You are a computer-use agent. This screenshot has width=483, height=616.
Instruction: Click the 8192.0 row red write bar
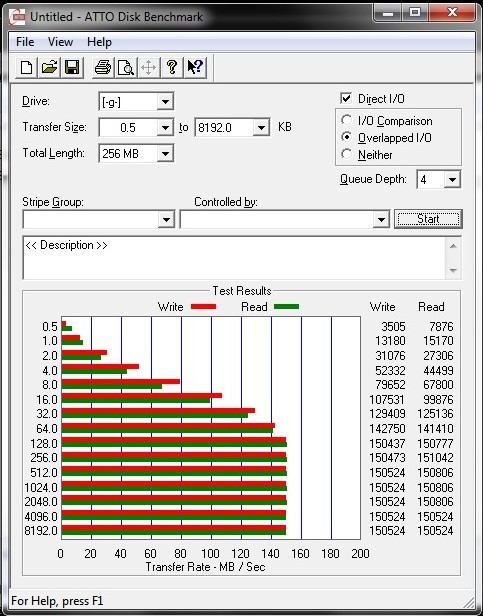(173, 528)
